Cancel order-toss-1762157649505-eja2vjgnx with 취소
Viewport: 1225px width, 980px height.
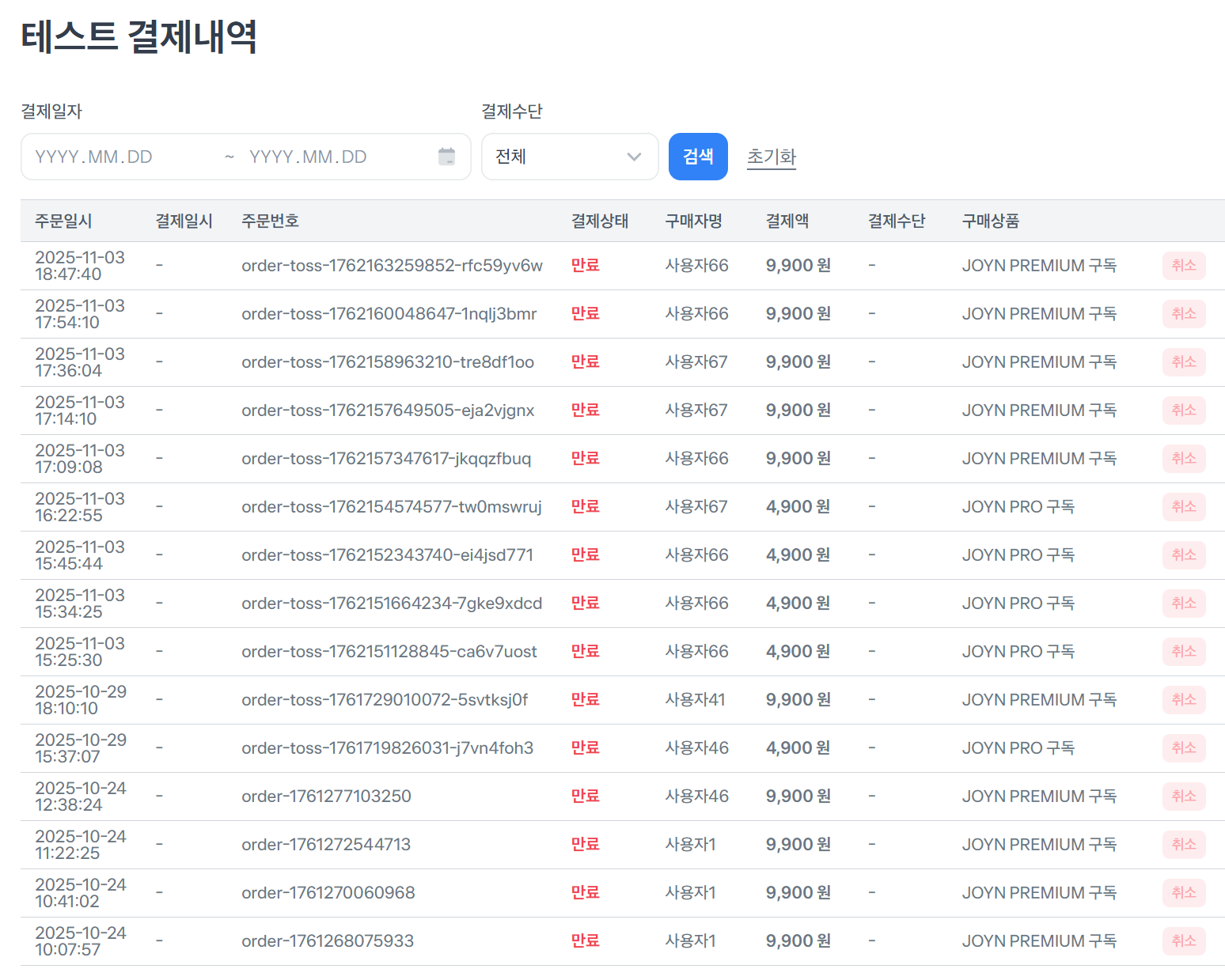tap(1184, 411)
